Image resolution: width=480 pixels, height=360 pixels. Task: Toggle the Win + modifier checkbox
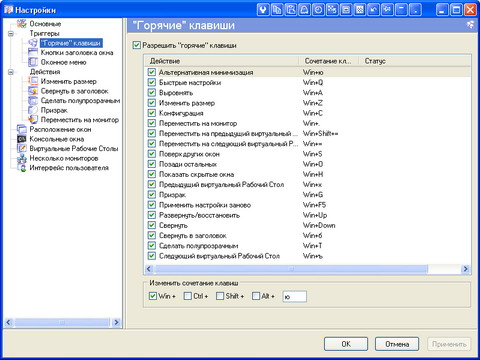click(x=153, y=296)
